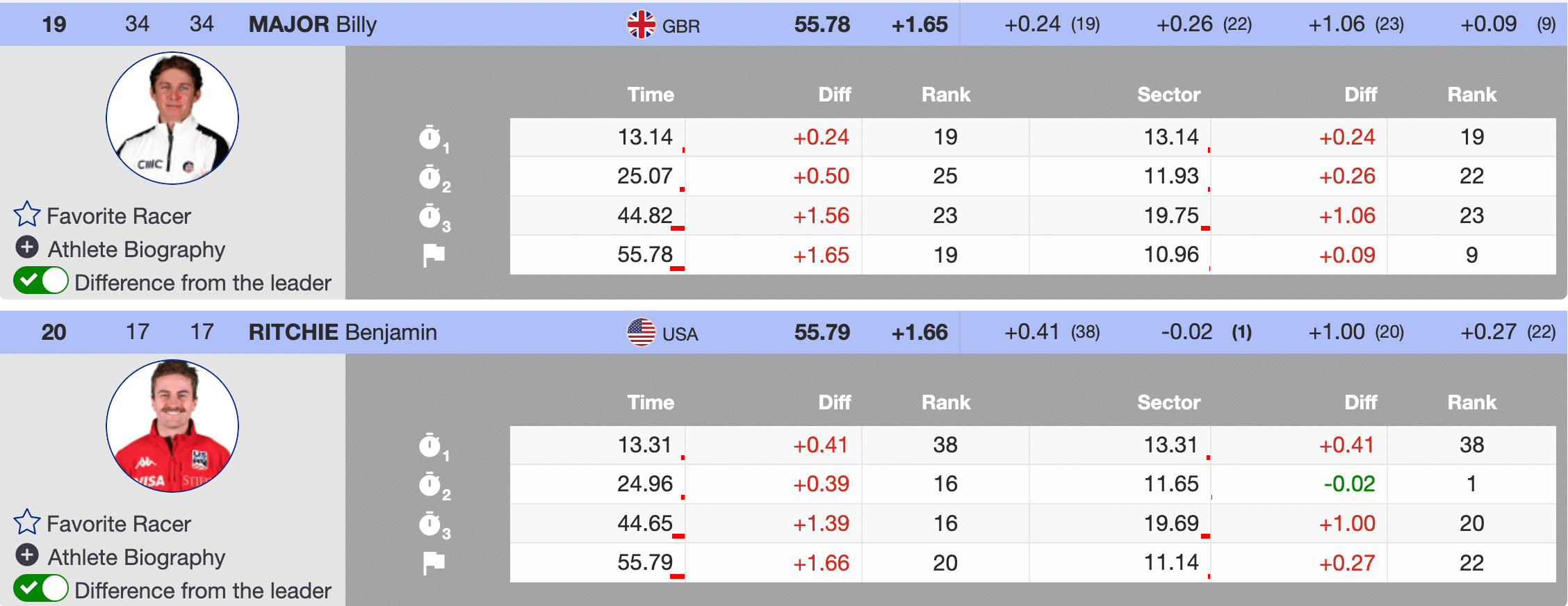Screen dimensions: 1568x606
Task: Open Billy Major's profile photo
Action: (x=172, y=118)
